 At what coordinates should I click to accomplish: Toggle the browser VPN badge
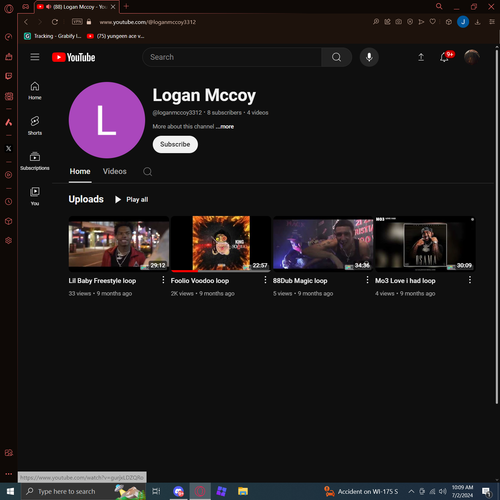(77, 22)
